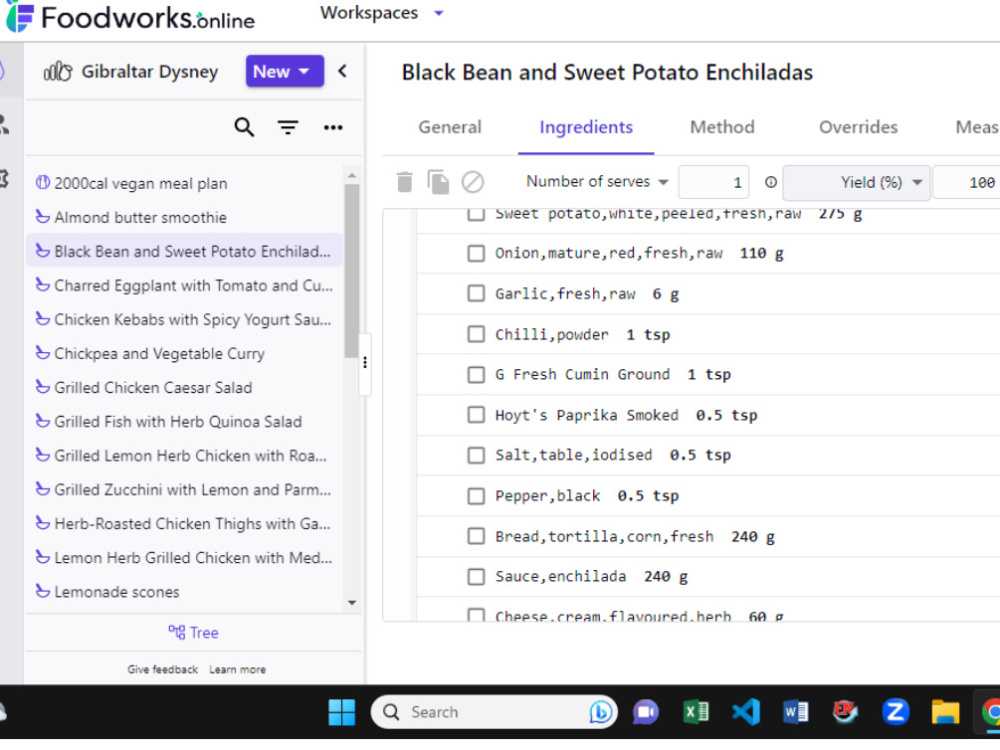Open the Yield (%) dropdown

point(857,182)
